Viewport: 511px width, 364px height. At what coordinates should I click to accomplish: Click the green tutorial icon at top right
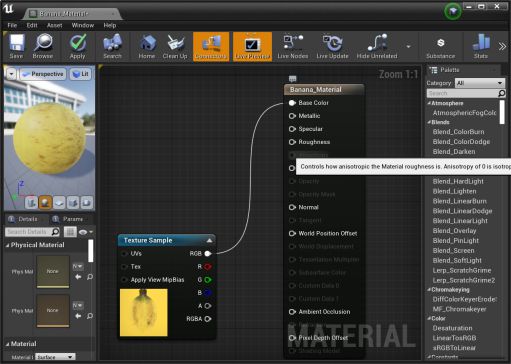pos(453,12)
